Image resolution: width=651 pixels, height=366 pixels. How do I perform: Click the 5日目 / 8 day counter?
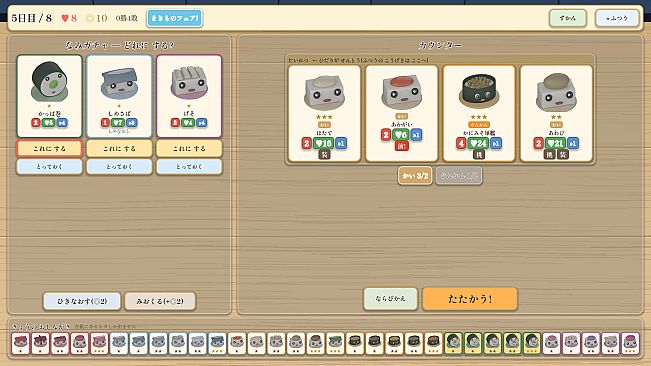(x=32, y=18)
